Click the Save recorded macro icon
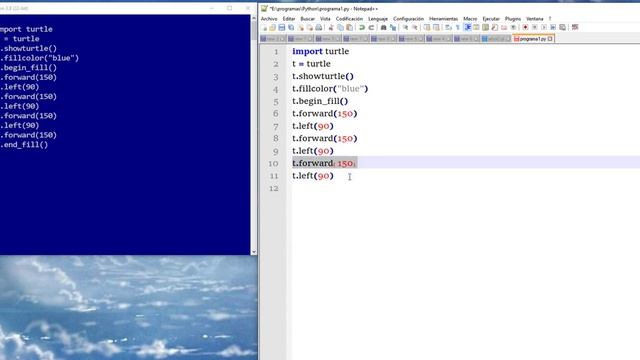Screen dimensions: 640x360 562,27
